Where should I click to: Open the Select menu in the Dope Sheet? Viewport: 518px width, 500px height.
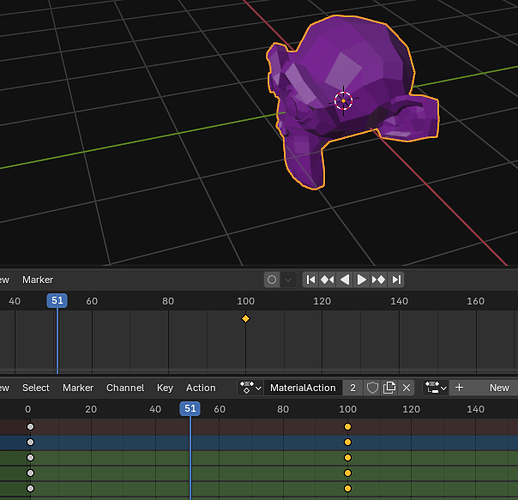[36, 388]
